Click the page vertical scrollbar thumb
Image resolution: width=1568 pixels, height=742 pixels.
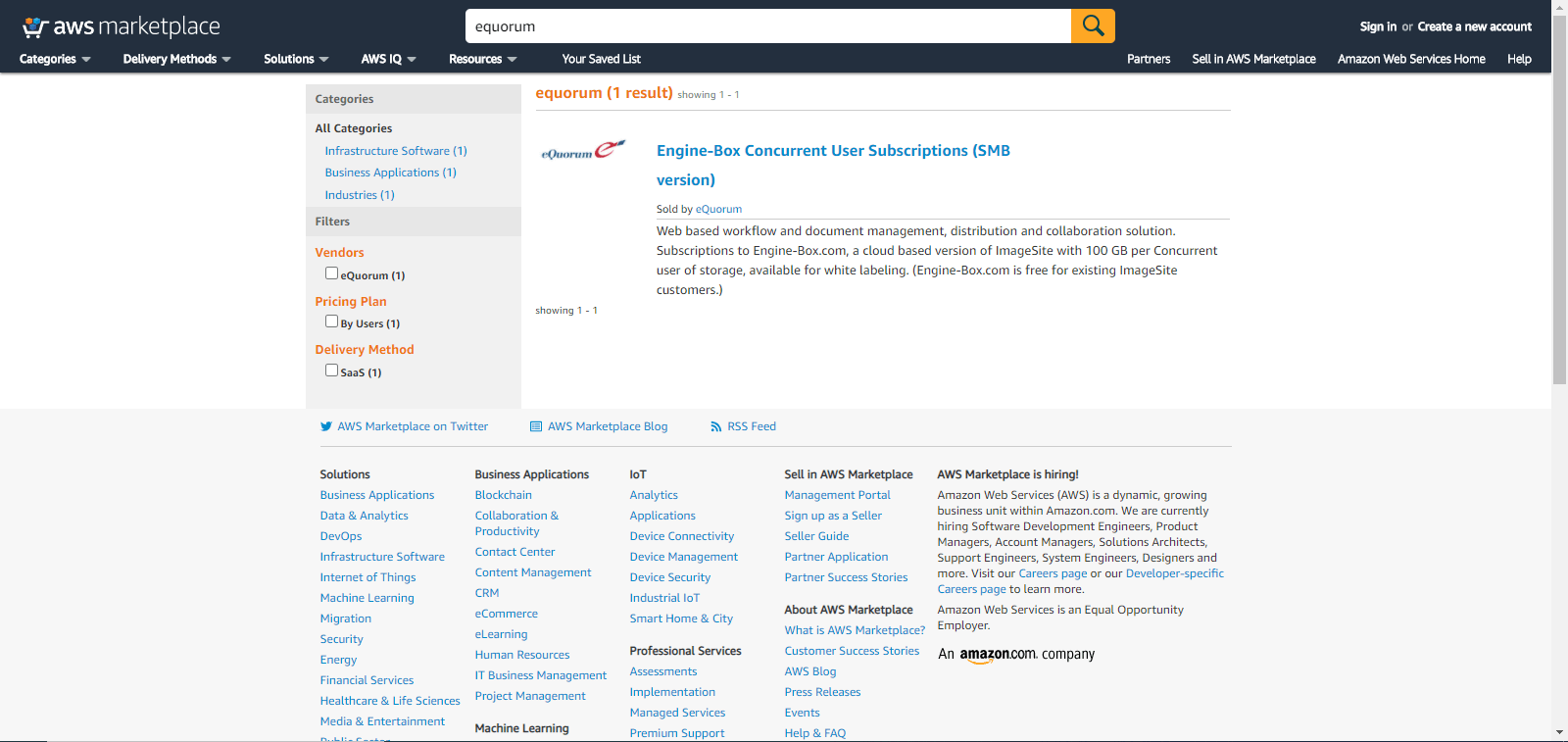1559,200
